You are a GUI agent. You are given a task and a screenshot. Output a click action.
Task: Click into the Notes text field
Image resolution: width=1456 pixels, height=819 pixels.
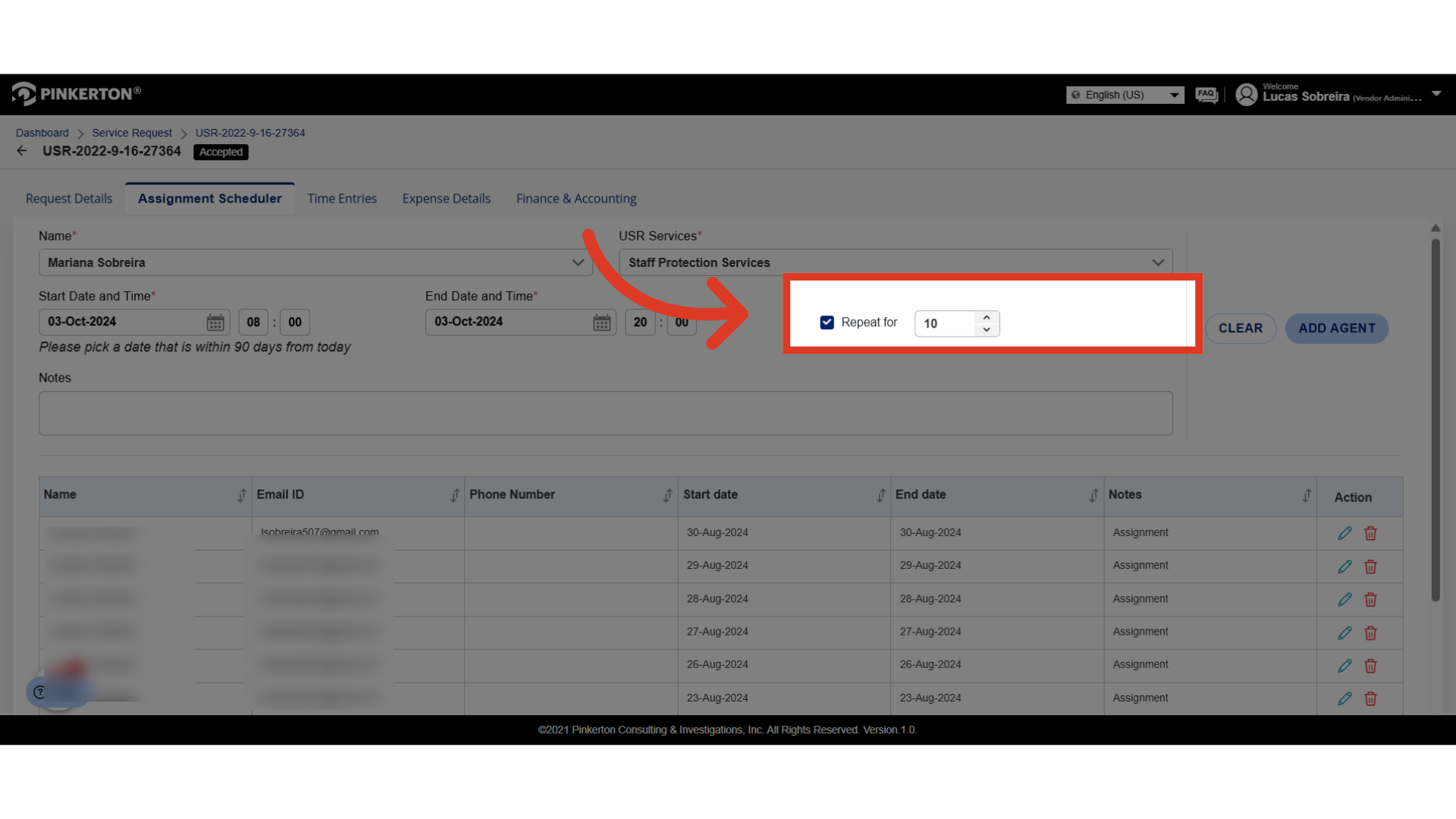tap(605, 413)
